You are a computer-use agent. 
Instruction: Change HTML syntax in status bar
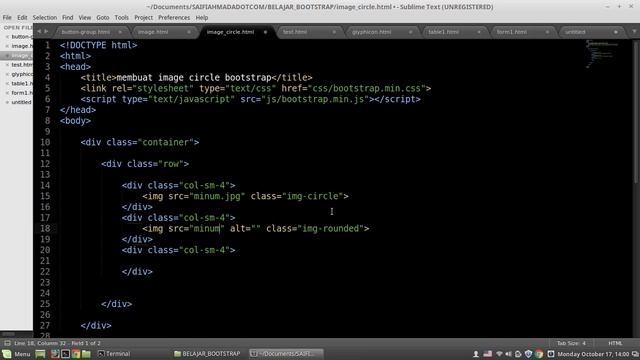tap(615, 343)
